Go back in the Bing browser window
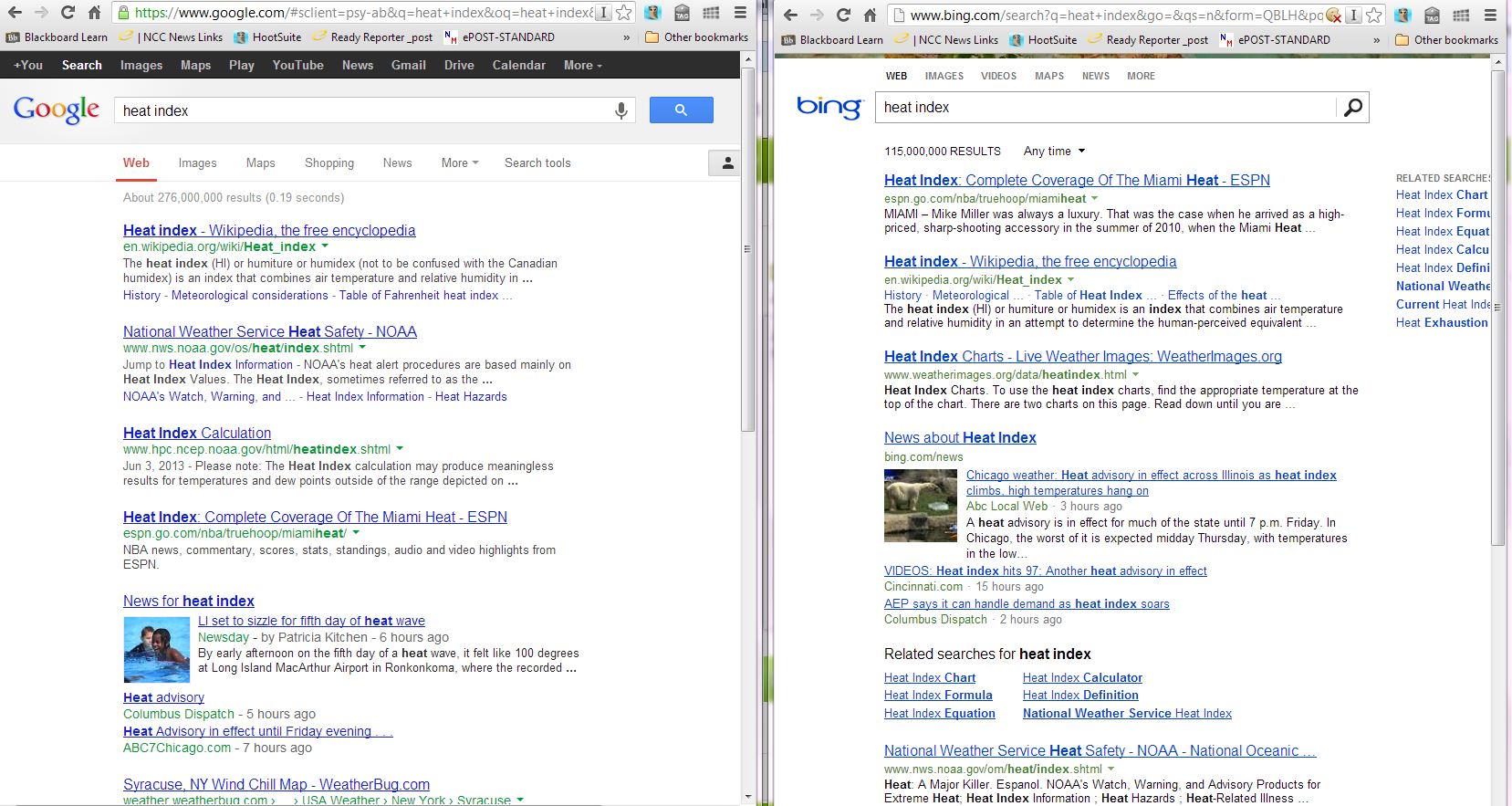The height and width of the screenshot is (806, 1512). click(790, 15)
